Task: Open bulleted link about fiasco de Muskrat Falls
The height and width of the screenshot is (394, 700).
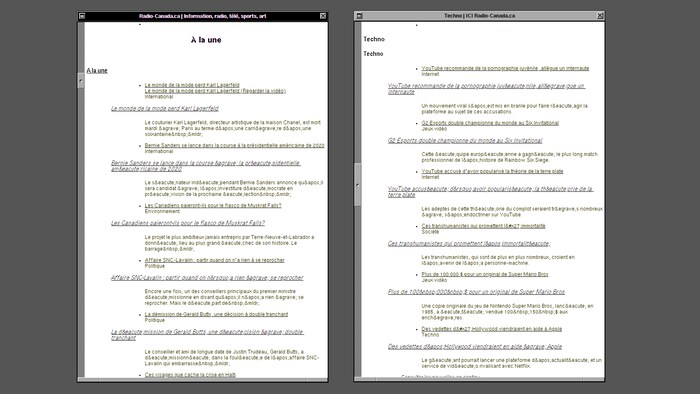Action: point(213,206)
